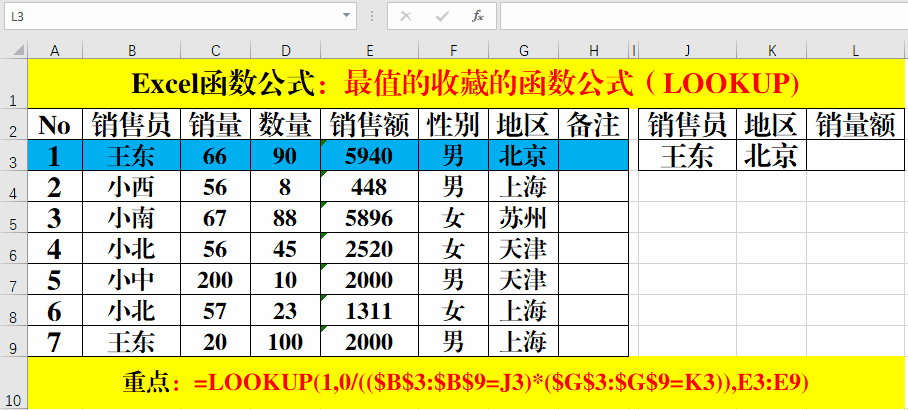Image resolution: width=908 pixels, height=410 pixels.
Task: Click the Enter checkmark icon in formula bar
Action: click(442, 16)
